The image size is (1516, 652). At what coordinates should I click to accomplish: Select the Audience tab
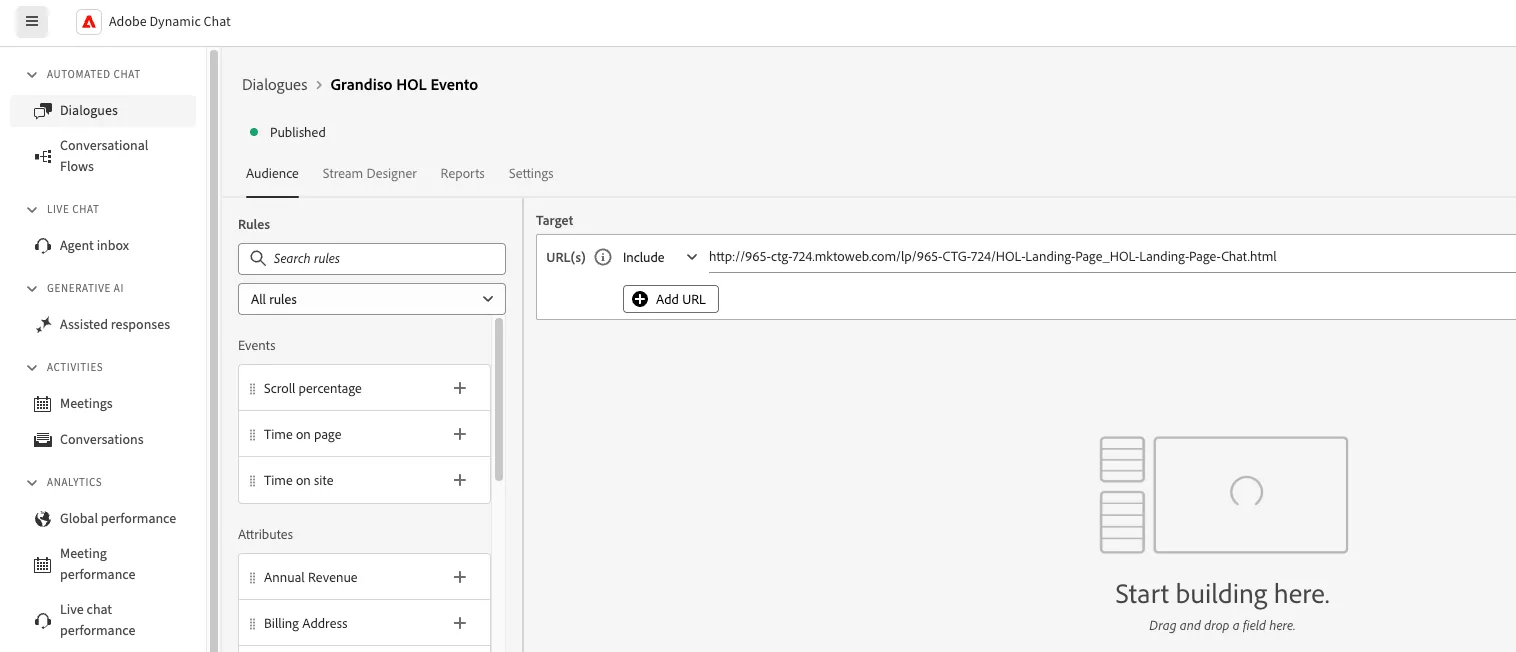tap(272, 174)
